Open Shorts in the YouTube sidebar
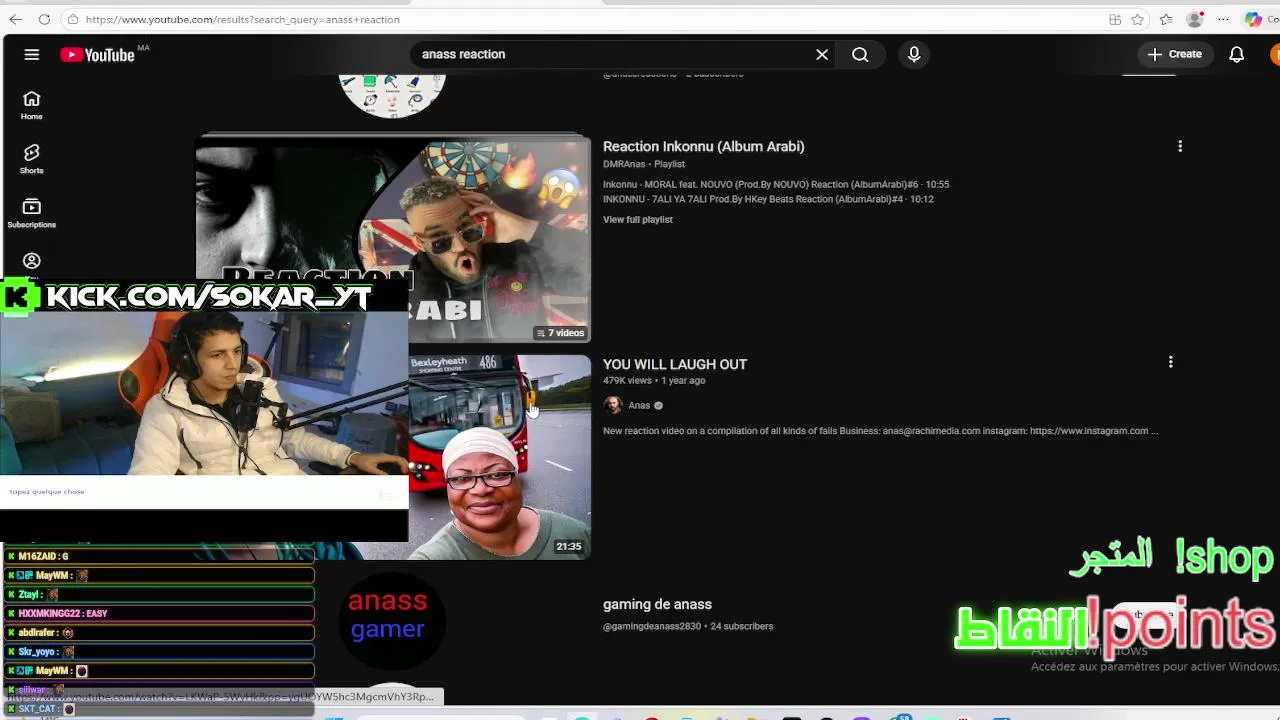This screenshot has width=1280, height=720. pyautogui.click(x=32, y=159)
